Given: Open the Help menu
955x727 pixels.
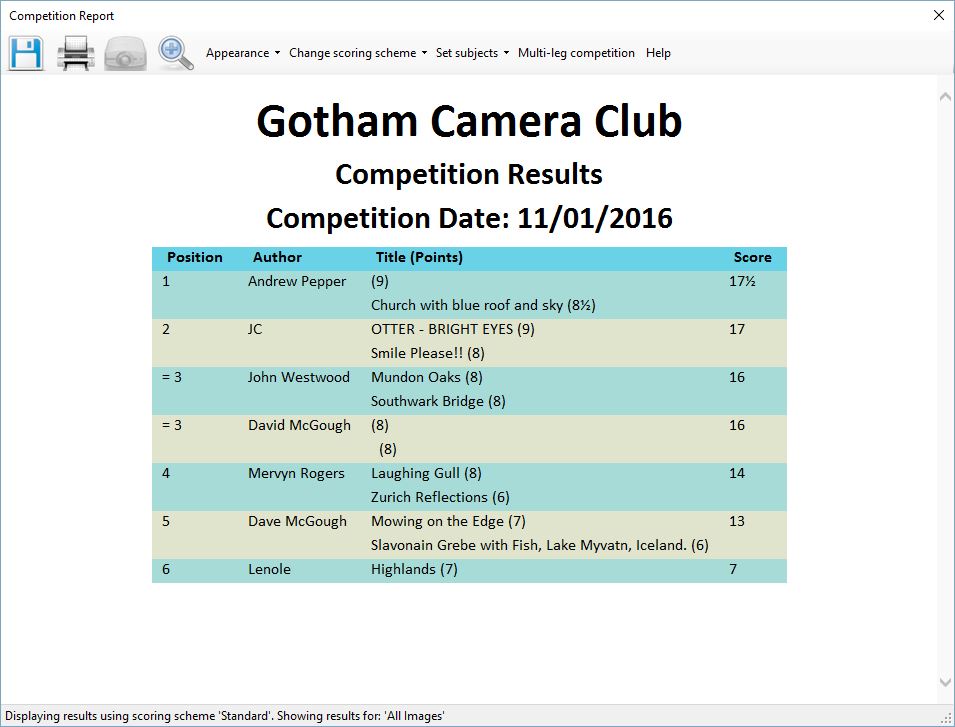Looking at the screenshot, I should (x=658, y=53).
